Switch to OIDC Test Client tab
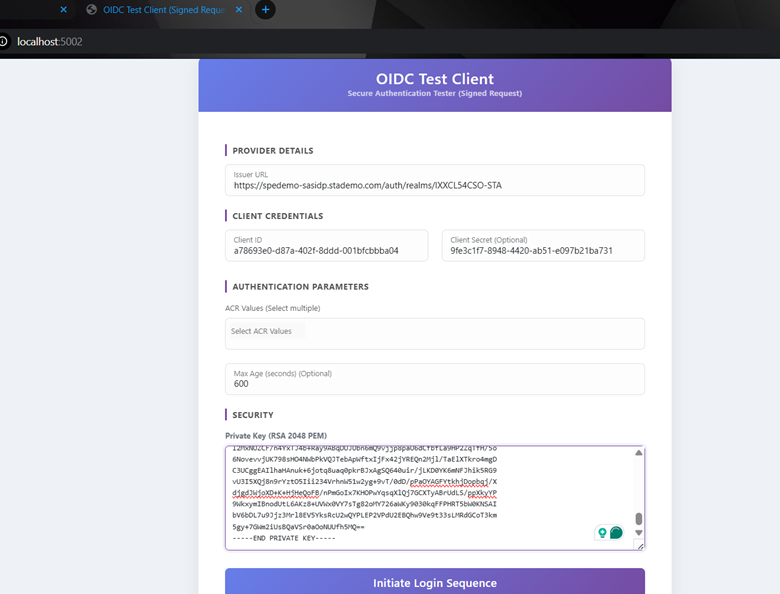The height and width of the screenshot is (594, 780). (x=163, y=10)
